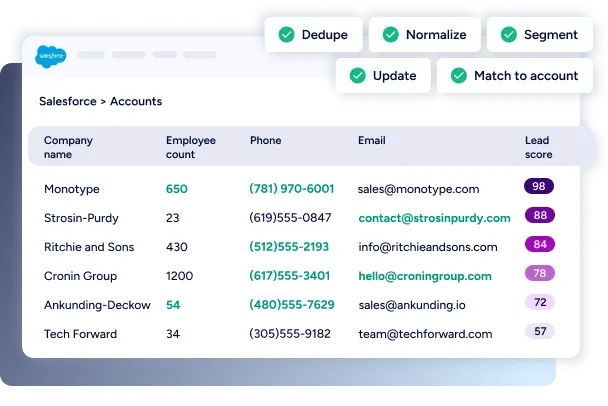This screenshot has height=406, width=608.
Task: Open the Accounts breadcrumb item
Action: coord(136,101)
